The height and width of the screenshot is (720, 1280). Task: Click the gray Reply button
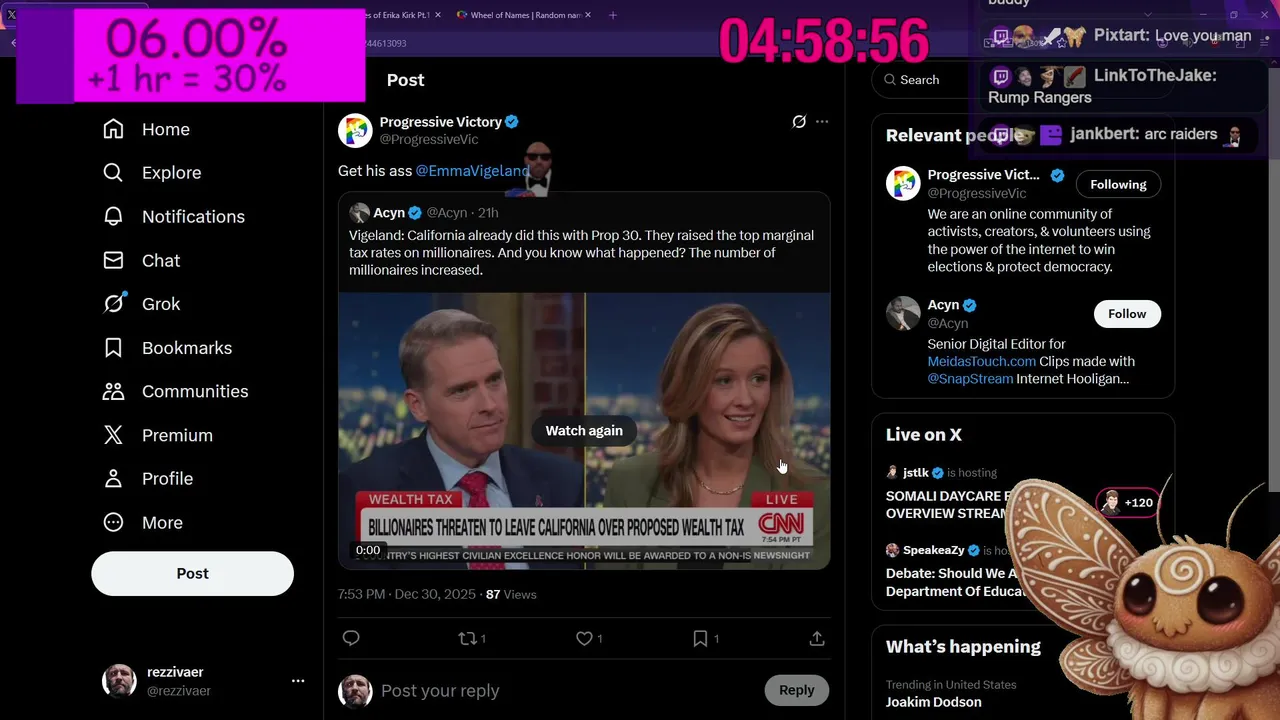click(x=797, y=690)
